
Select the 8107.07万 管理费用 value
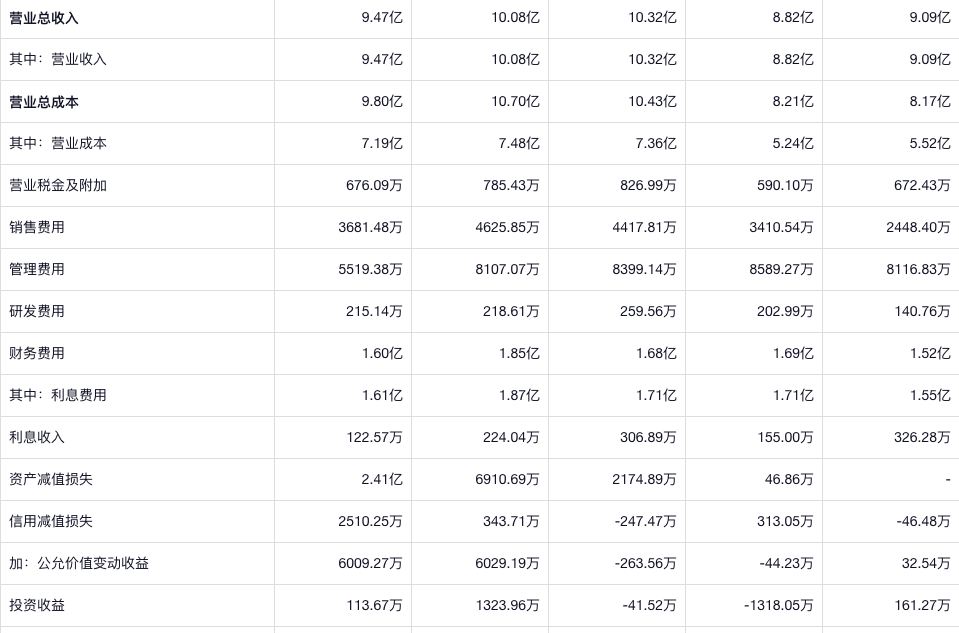pos(507,269)
